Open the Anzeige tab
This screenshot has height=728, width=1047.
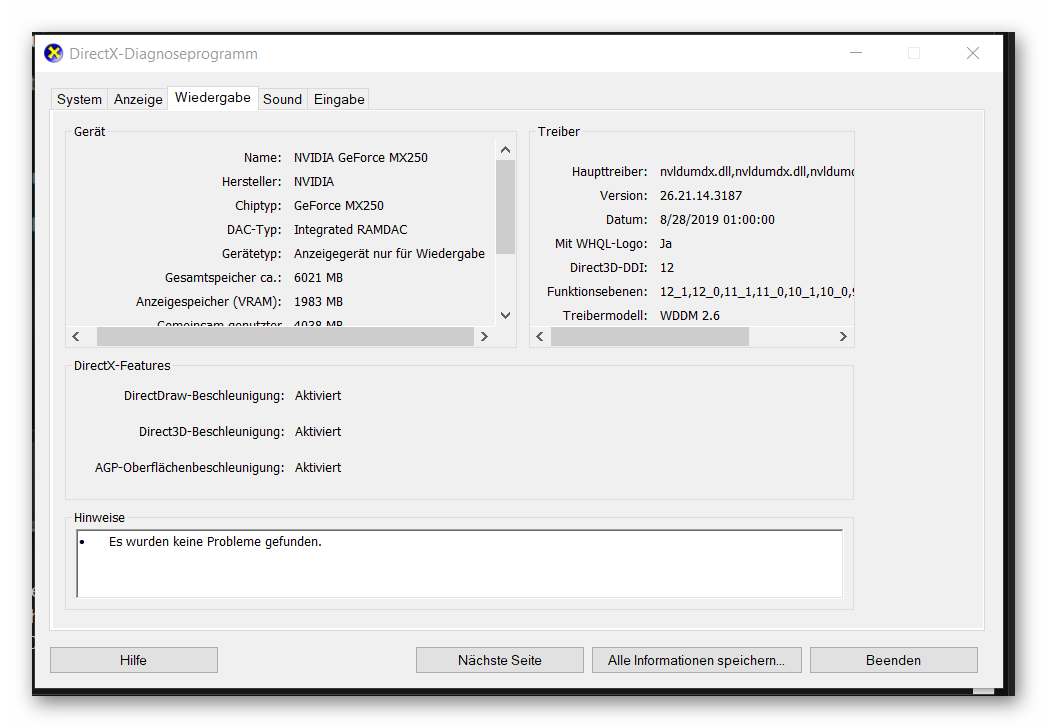[x=138, y=99]
